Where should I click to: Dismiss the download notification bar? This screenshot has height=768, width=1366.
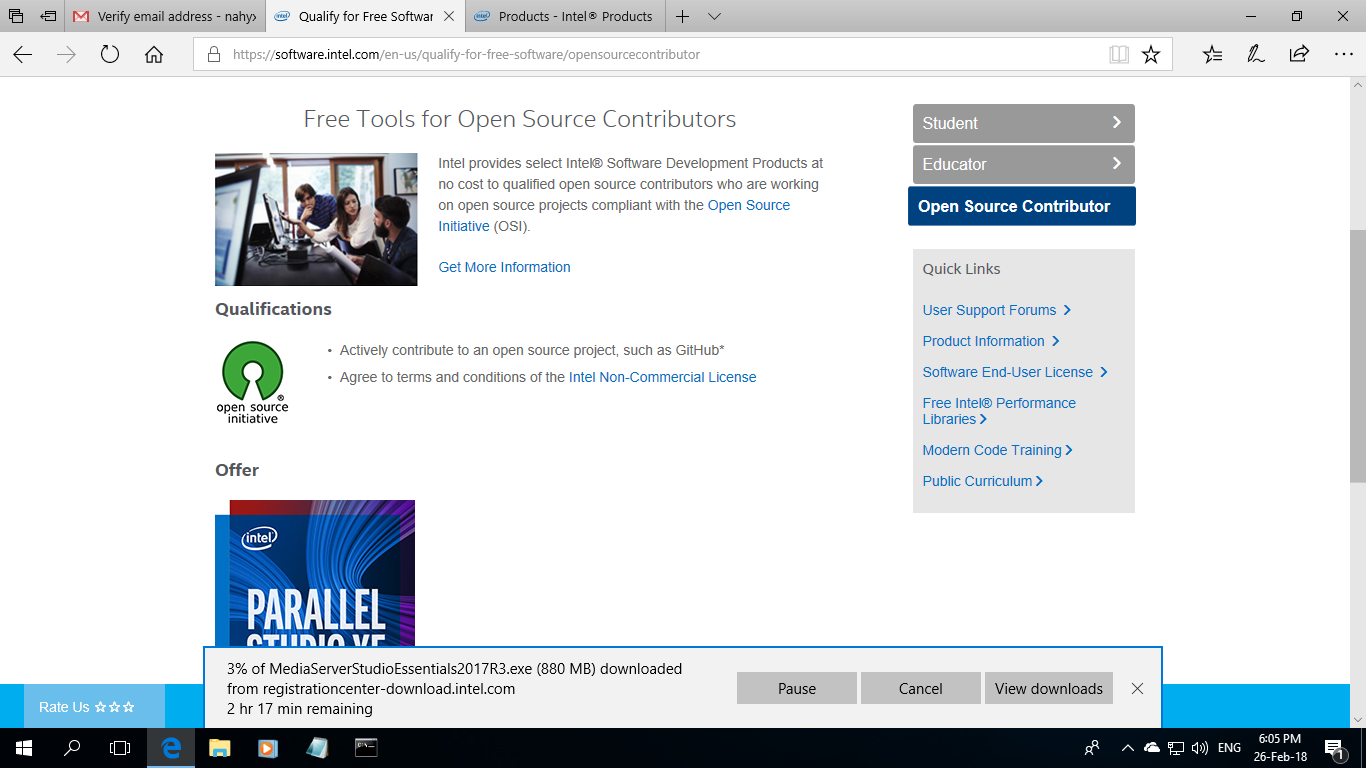click(x=1137, y=688)
